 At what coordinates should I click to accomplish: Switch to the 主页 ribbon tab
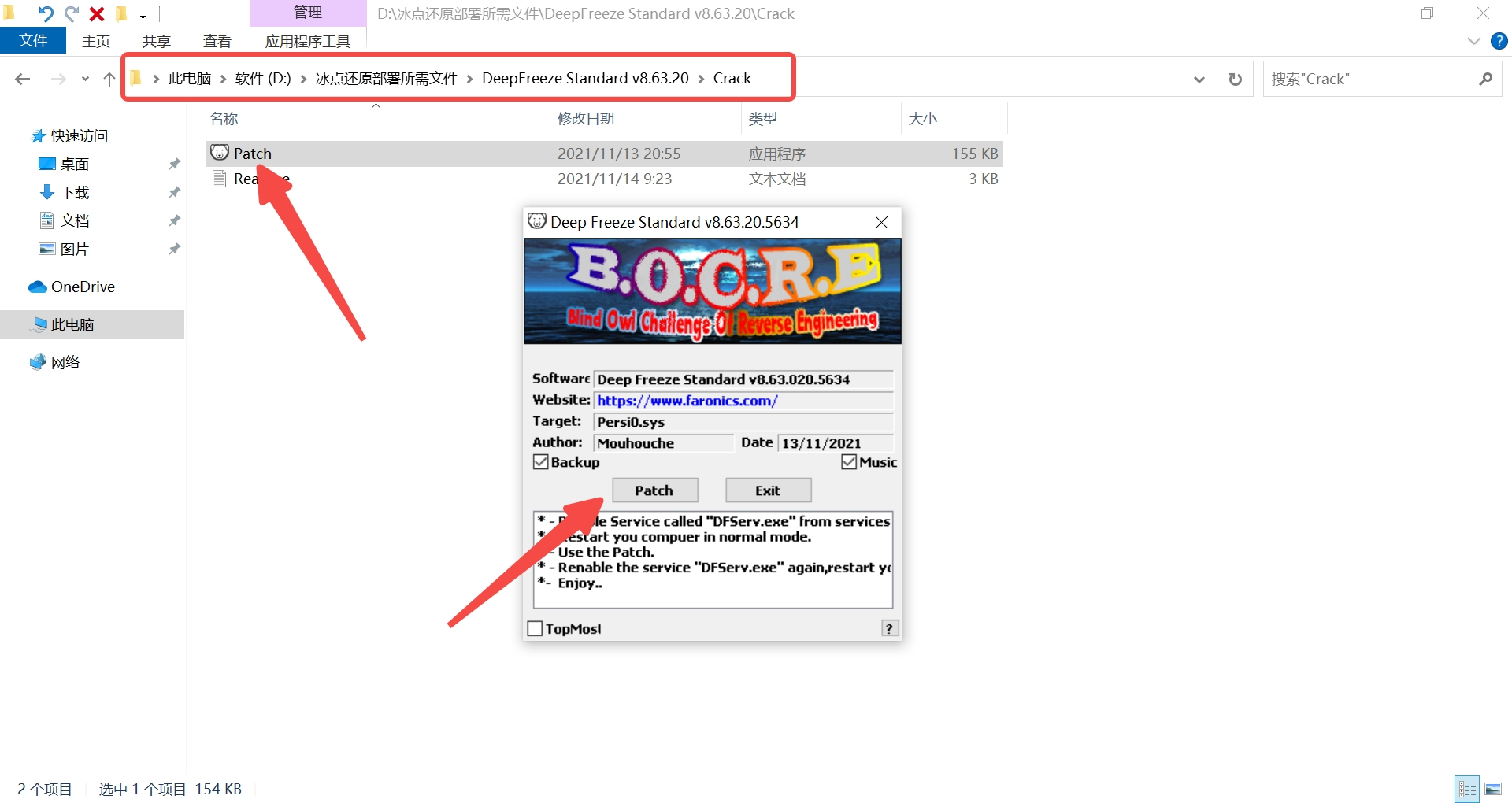pos(96,41)
